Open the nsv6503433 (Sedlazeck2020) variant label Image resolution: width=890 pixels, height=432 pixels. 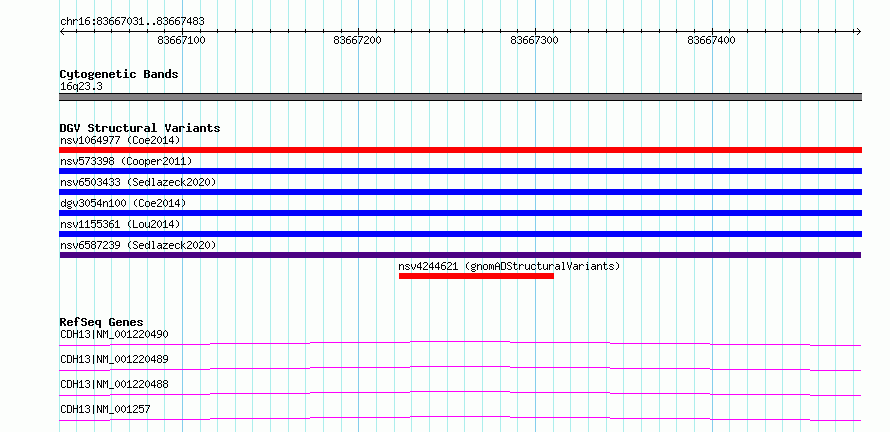[138, 182]
